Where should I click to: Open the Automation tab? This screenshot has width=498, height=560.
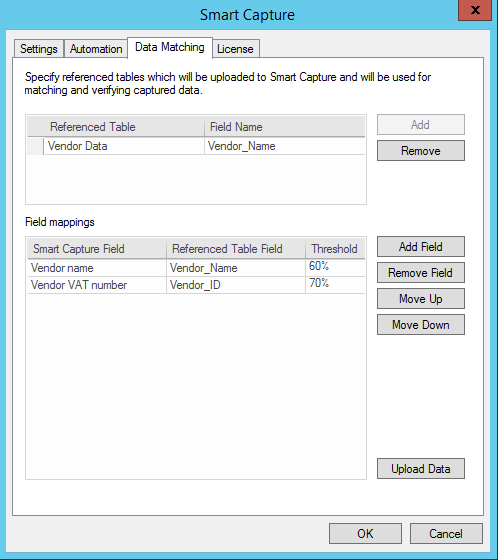[x=96, y=49]
